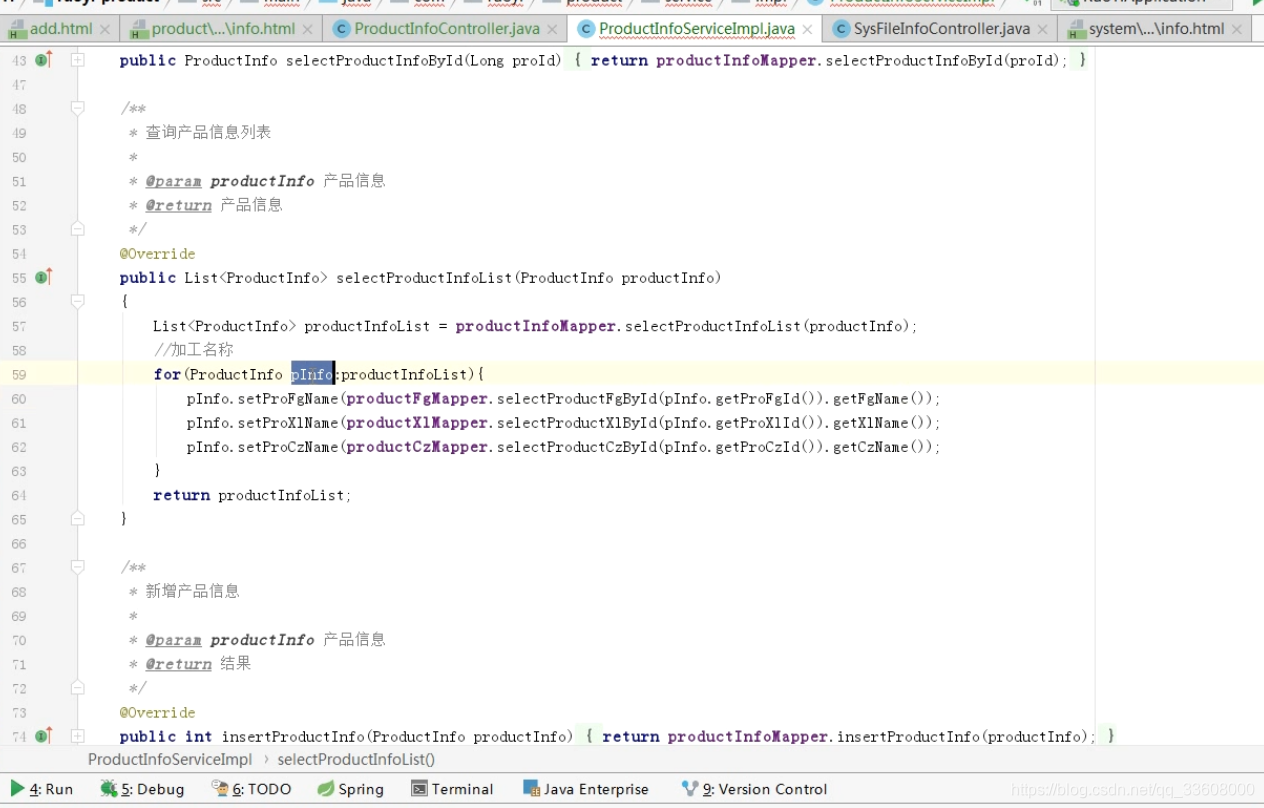The image size is (1264, 808).
Task: Expand the folded method at line 43
Action: (x=78, y=60)
